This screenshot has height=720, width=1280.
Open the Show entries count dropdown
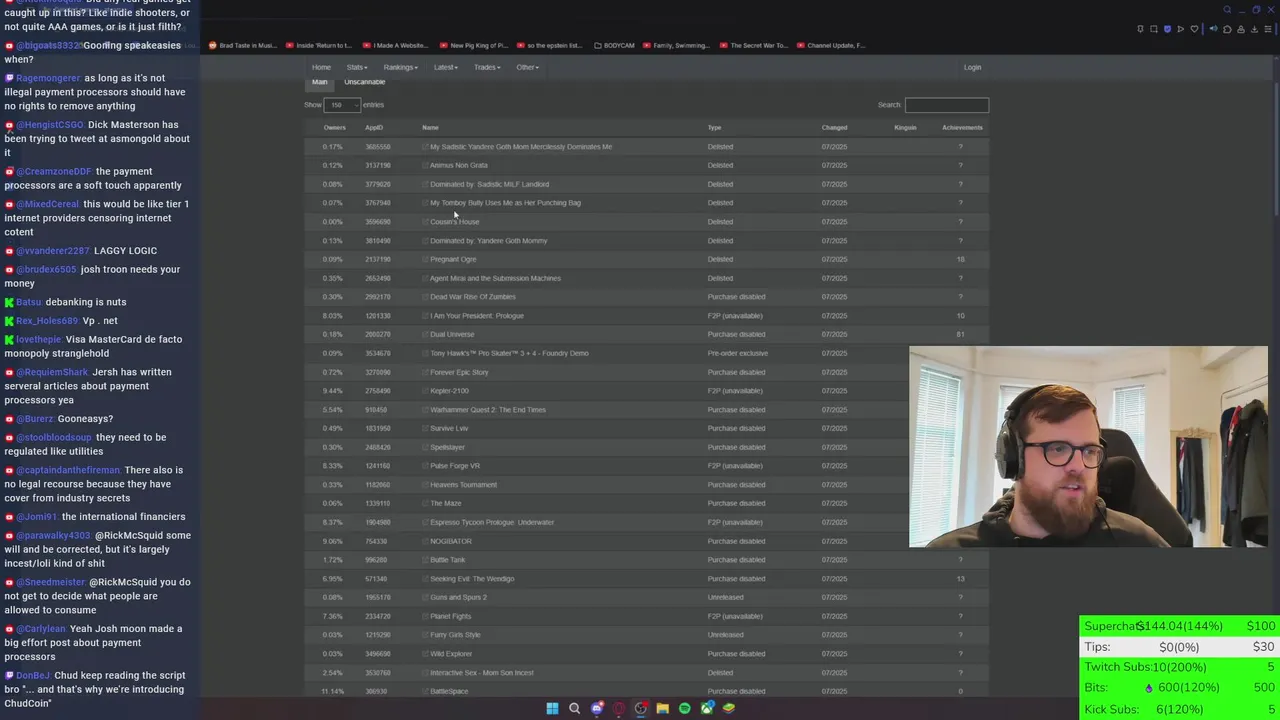pyautogui.click(x=342, y=105)
